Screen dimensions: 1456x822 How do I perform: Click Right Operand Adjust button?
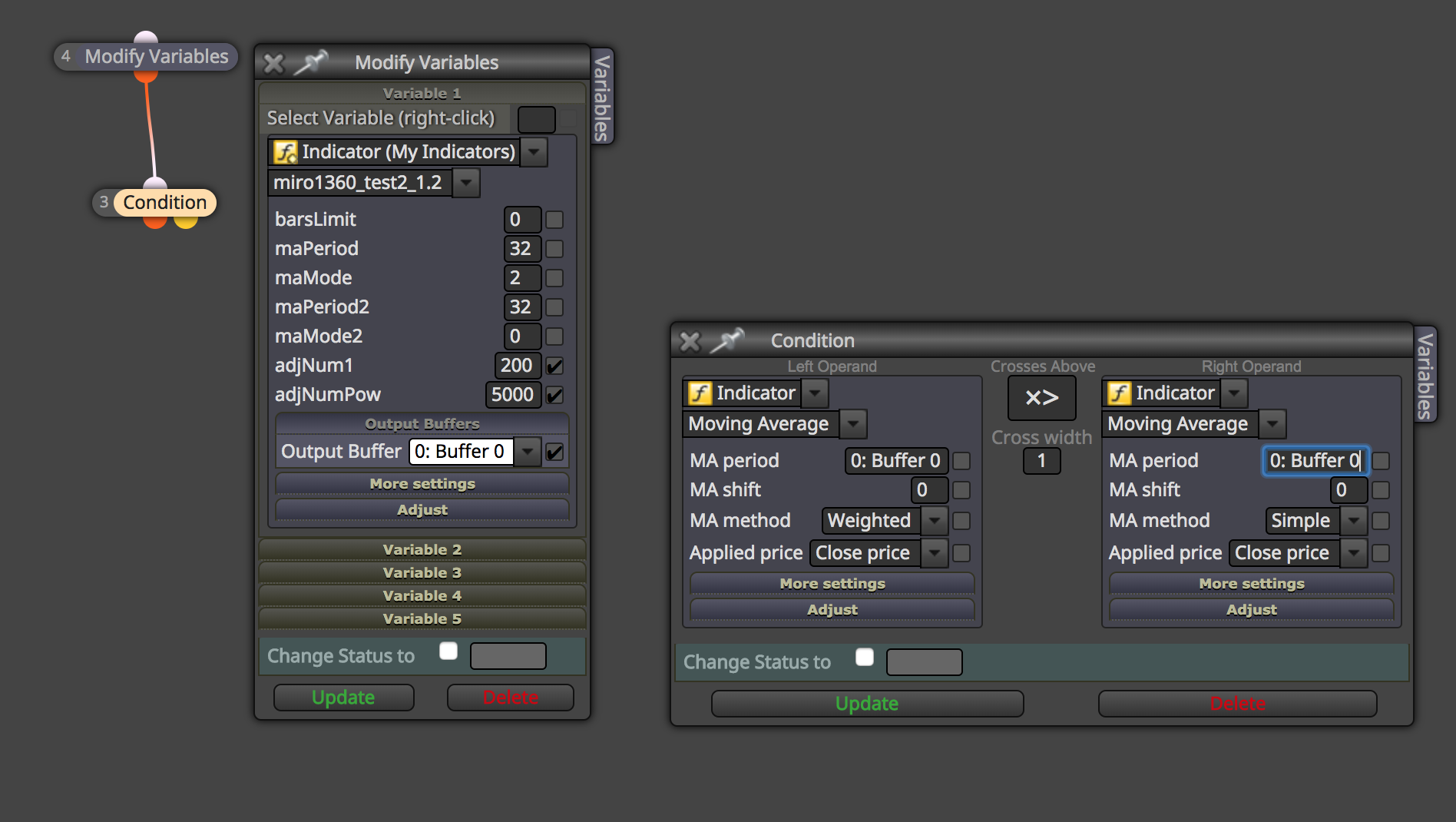(1252, 609)
